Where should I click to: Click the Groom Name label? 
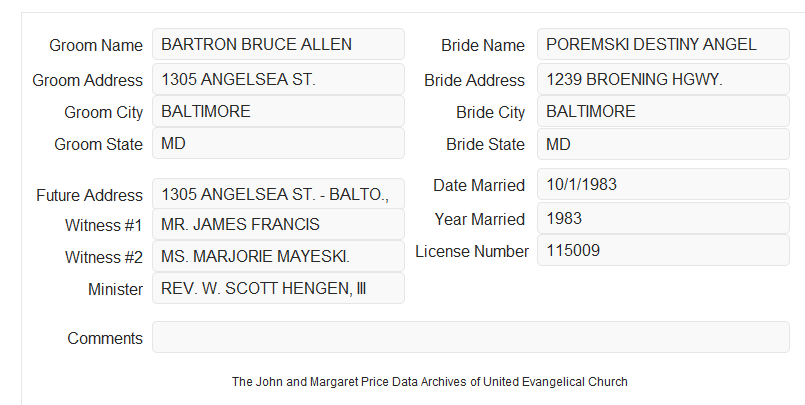click(96, 45)
